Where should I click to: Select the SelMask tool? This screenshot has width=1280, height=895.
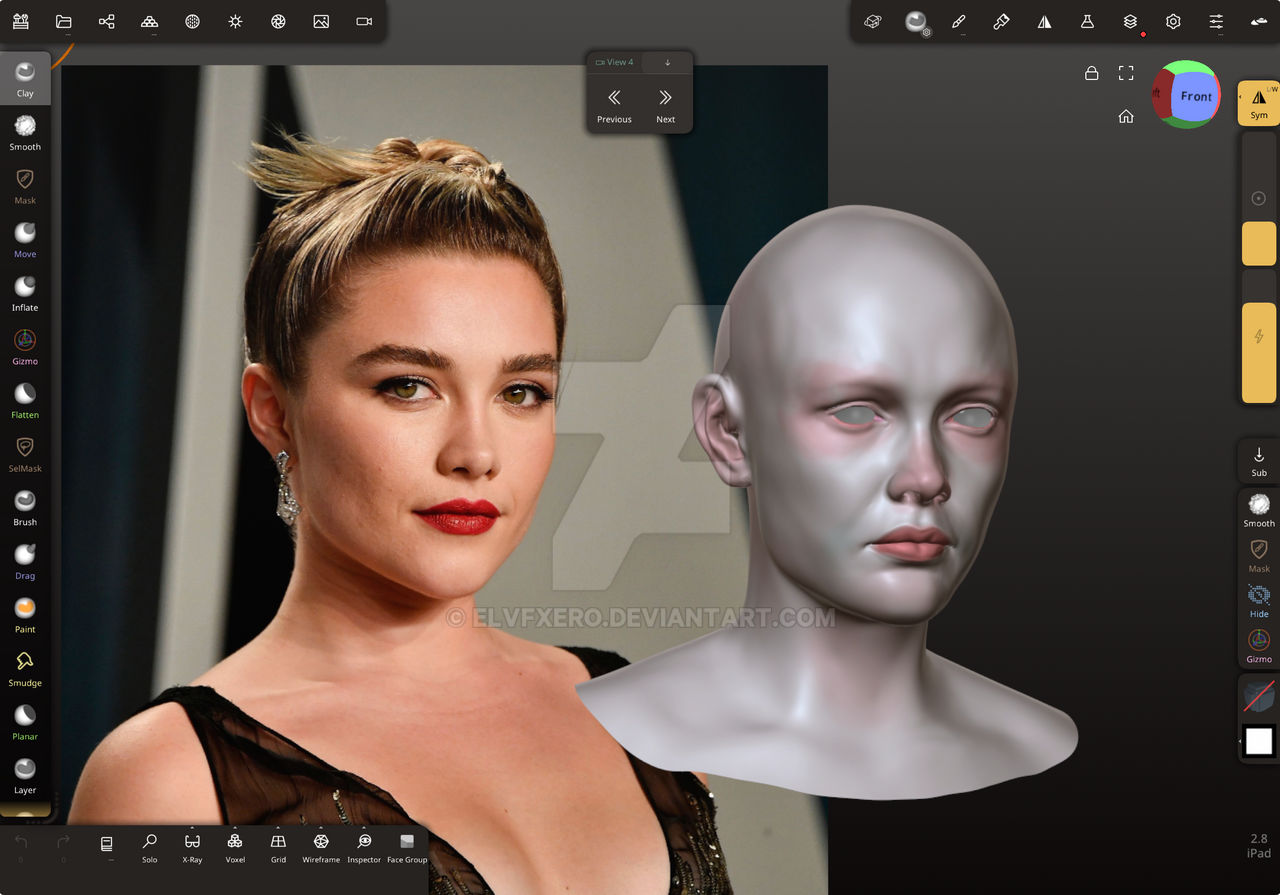25,454
